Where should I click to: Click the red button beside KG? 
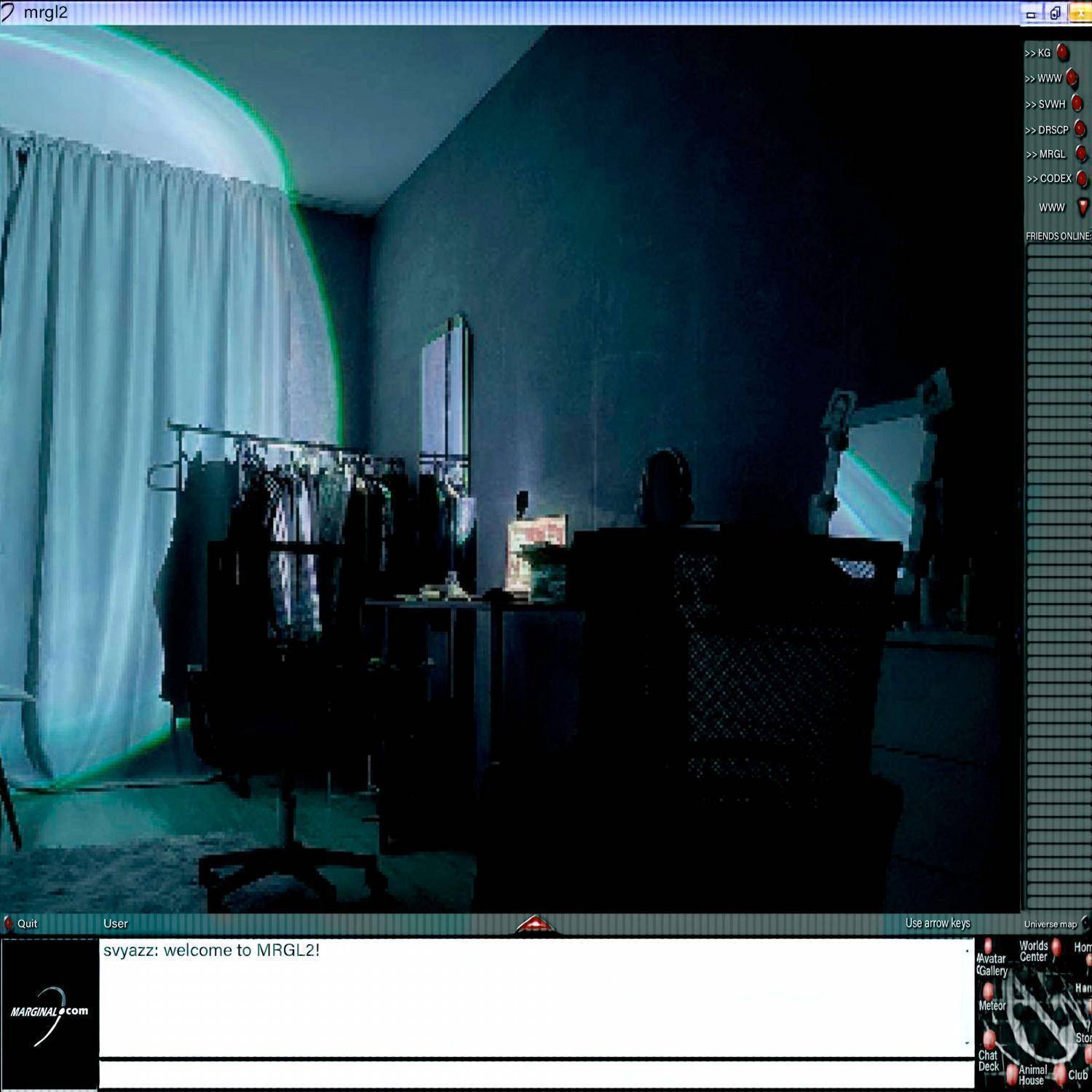tap(1062, 52)
